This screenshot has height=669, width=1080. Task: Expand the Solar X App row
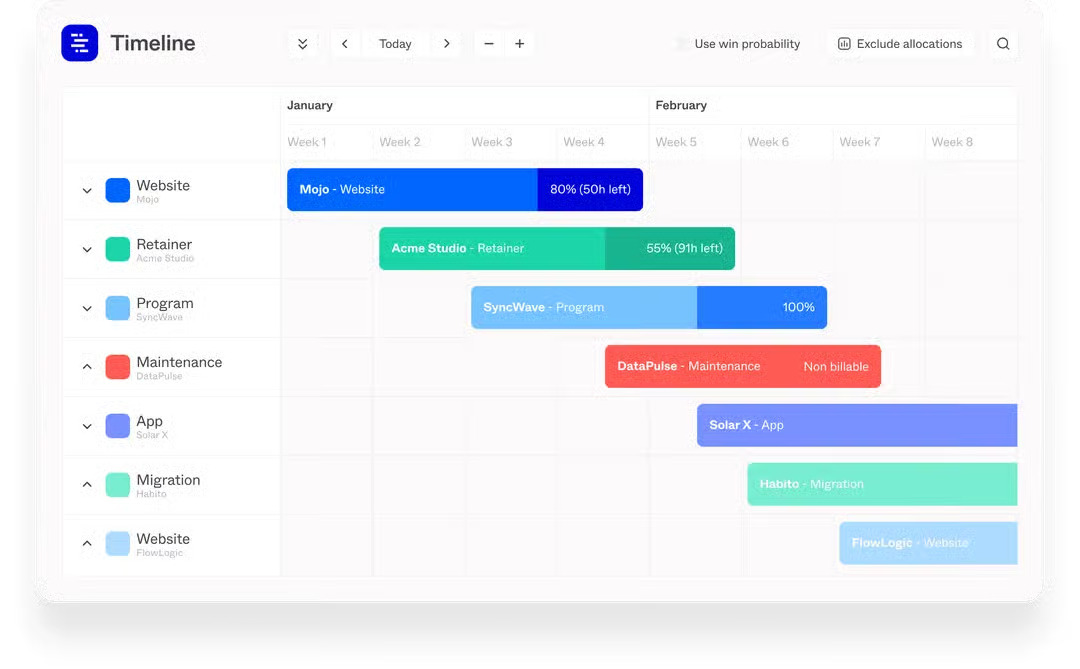(87, 426)
